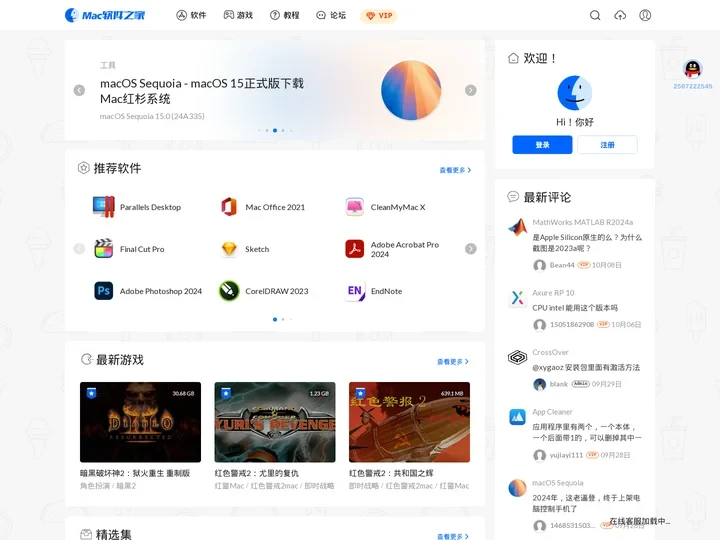
Task: Click App Cleaner comment icon
Action: click(518, 417)
